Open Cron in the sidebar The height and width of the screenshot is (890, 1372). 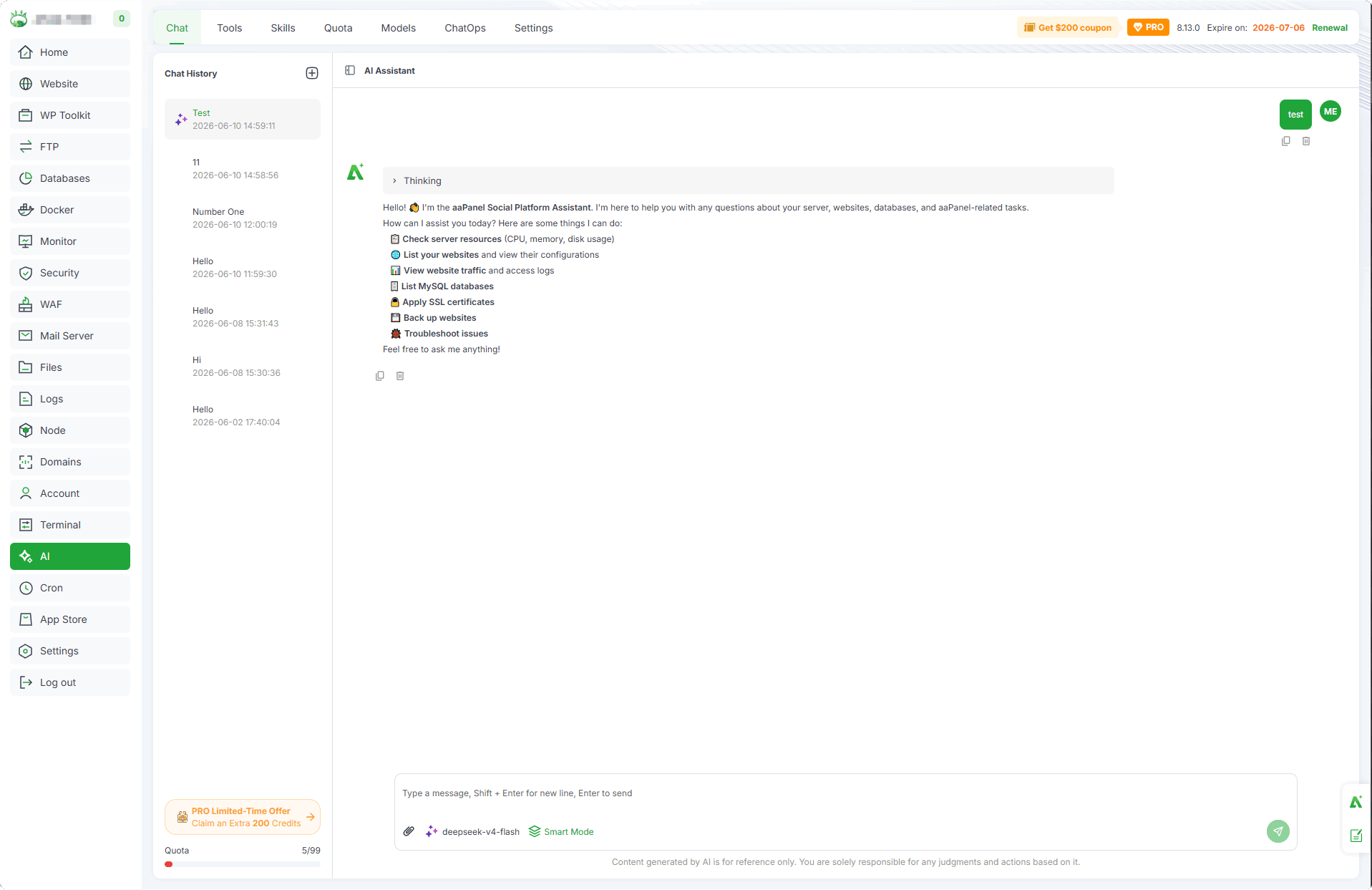pos(70,588)
